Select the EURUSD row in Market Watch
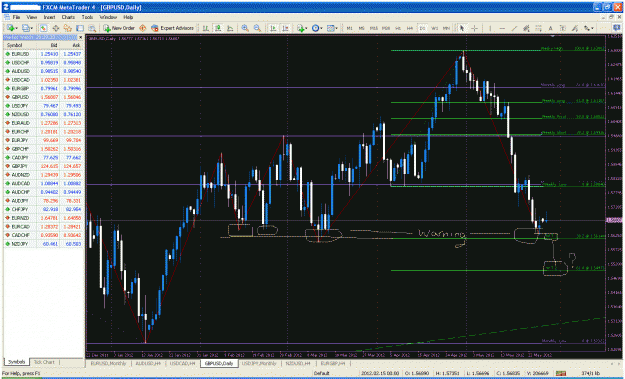 click(43, 54)
